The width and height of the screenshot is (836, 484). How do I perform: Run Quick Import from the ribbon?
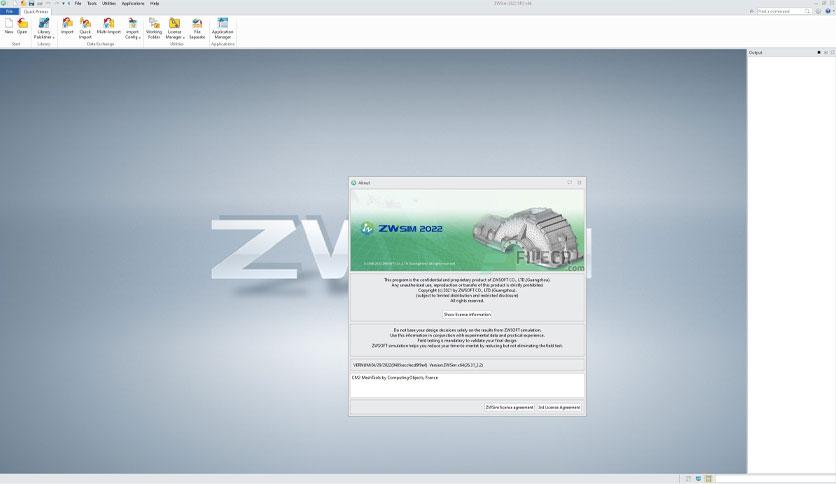pyautogui.click(x=85, y=28)
